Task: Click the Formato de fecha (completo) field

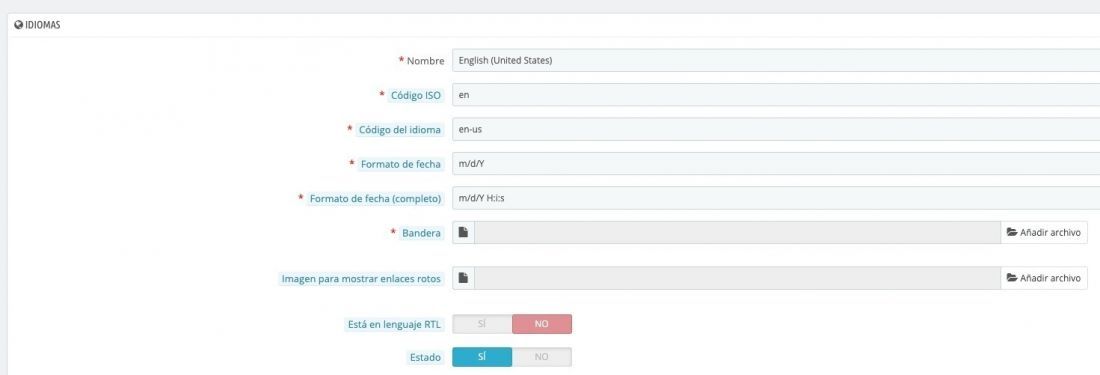Action: coord(776,198)
